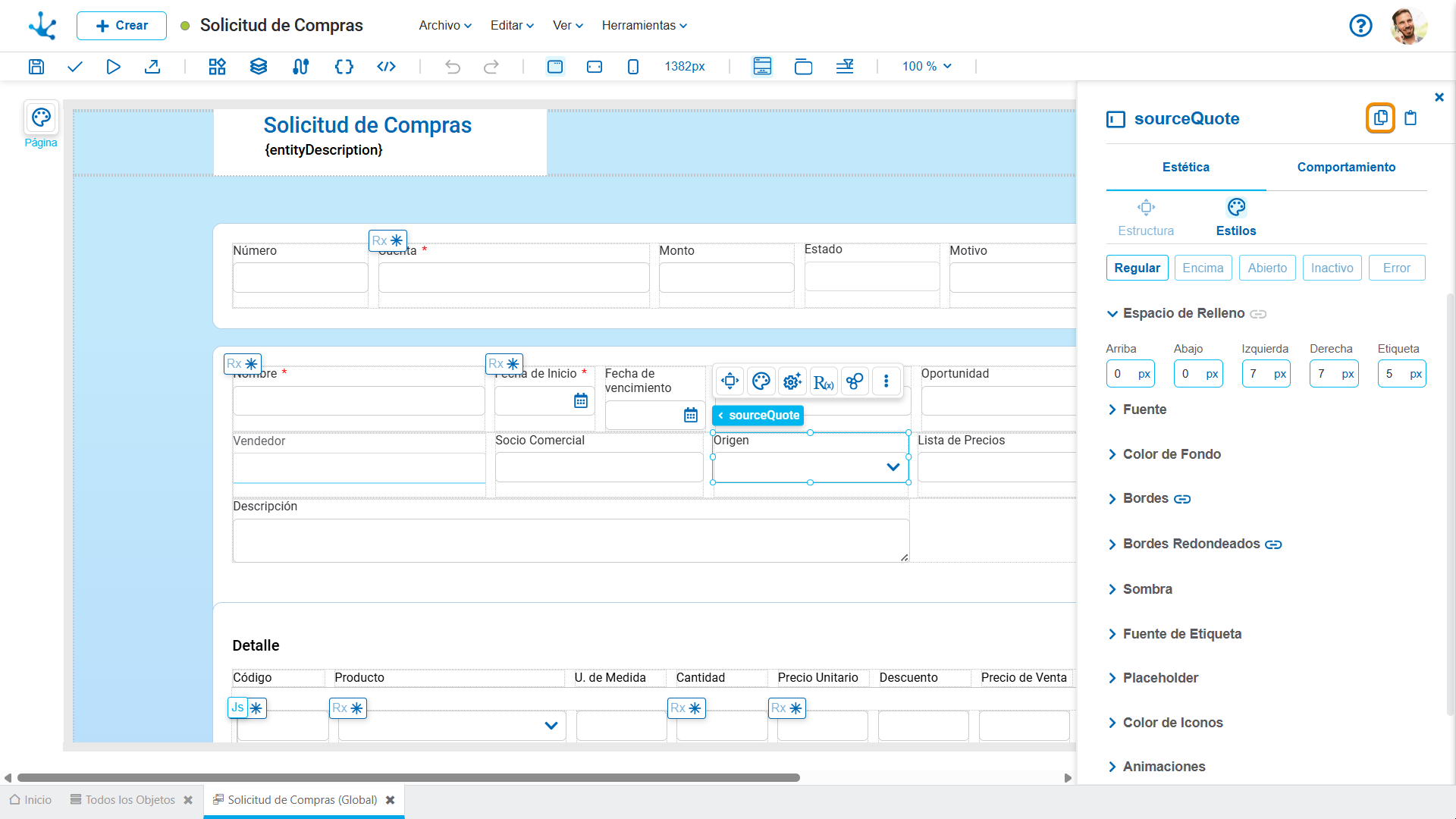
Task: Expand the Sombra section
Action: coord(1147,589)
